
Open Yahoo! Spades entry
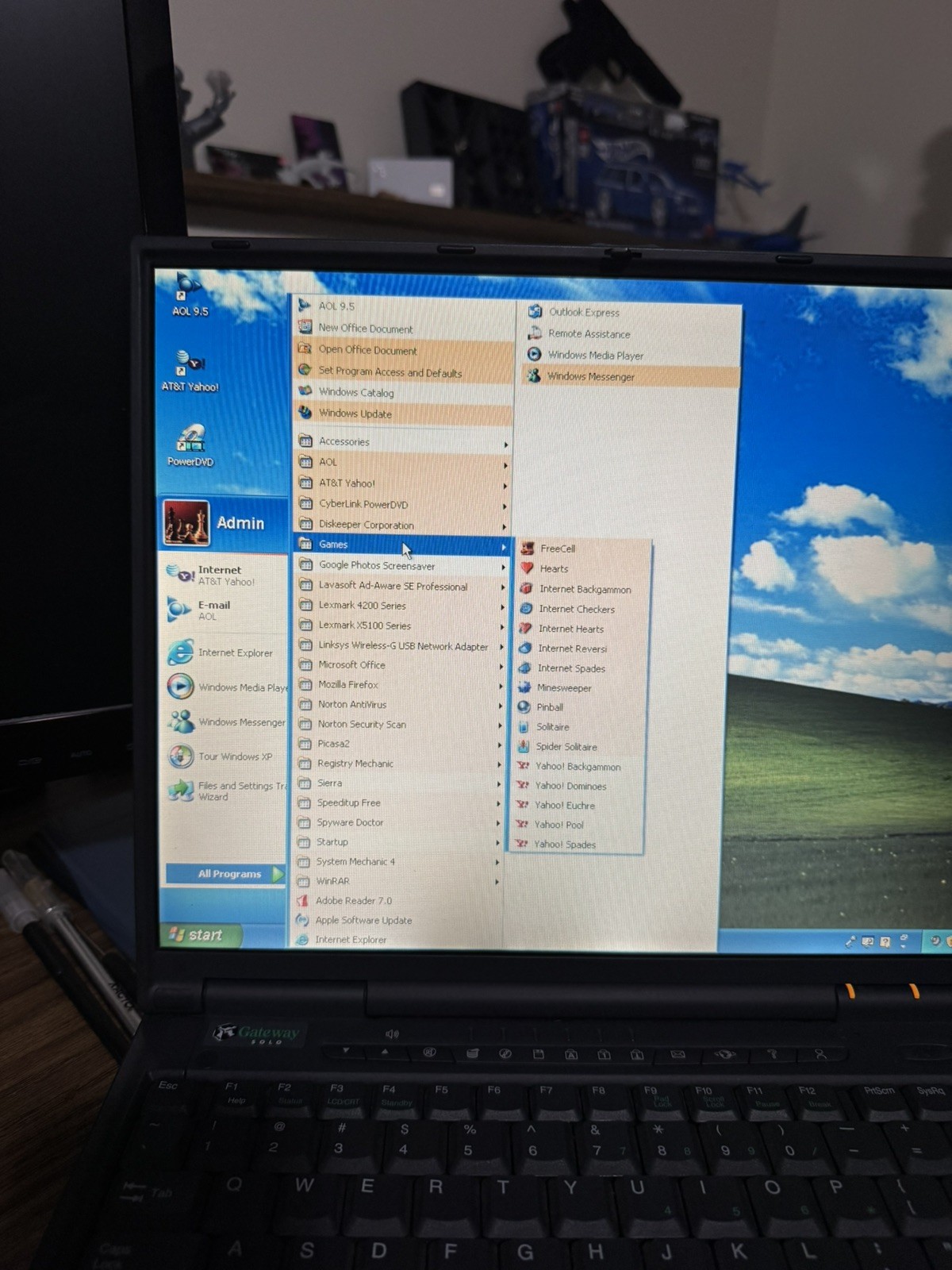coord(576,845)
